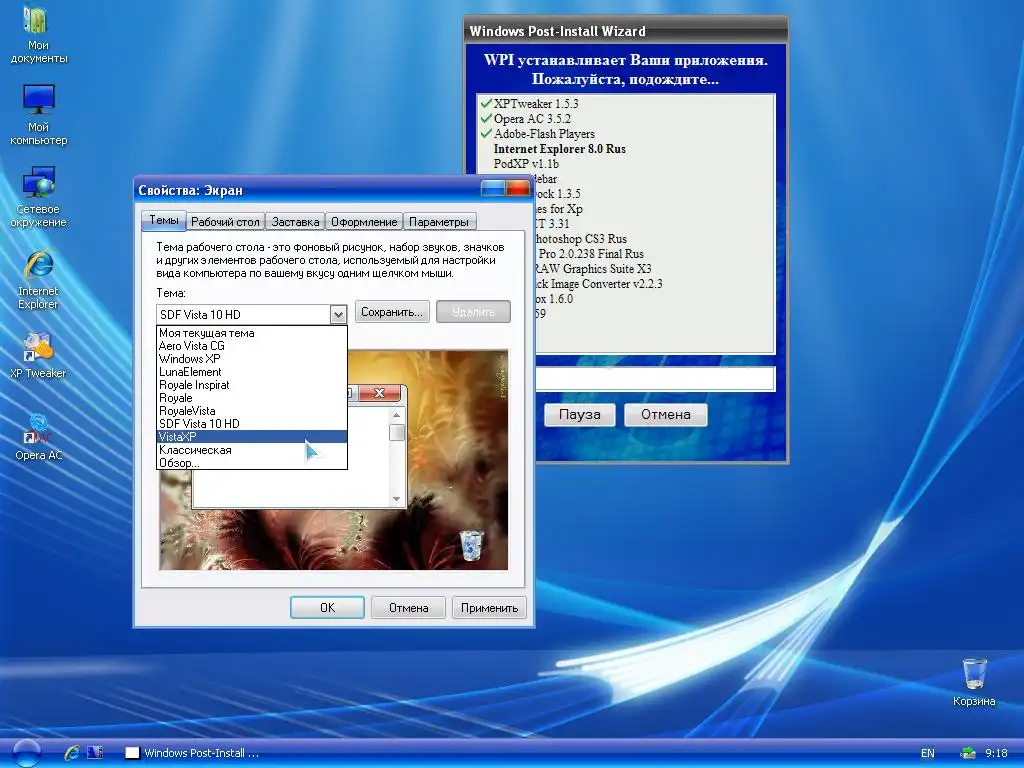
Task: Open the Сетевое окружение desktop icon
Action: [x=38, y=197]
